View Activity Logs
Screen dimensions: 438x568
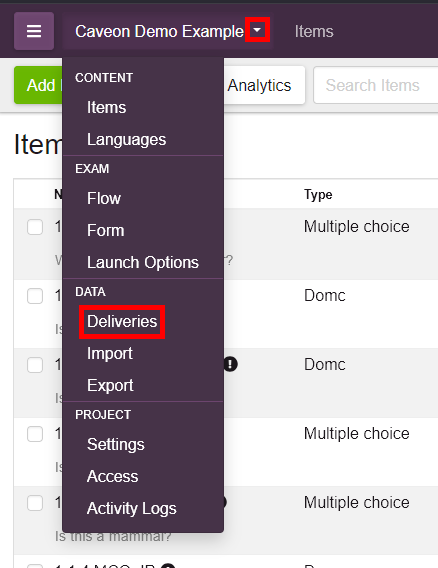coord(132,508)
